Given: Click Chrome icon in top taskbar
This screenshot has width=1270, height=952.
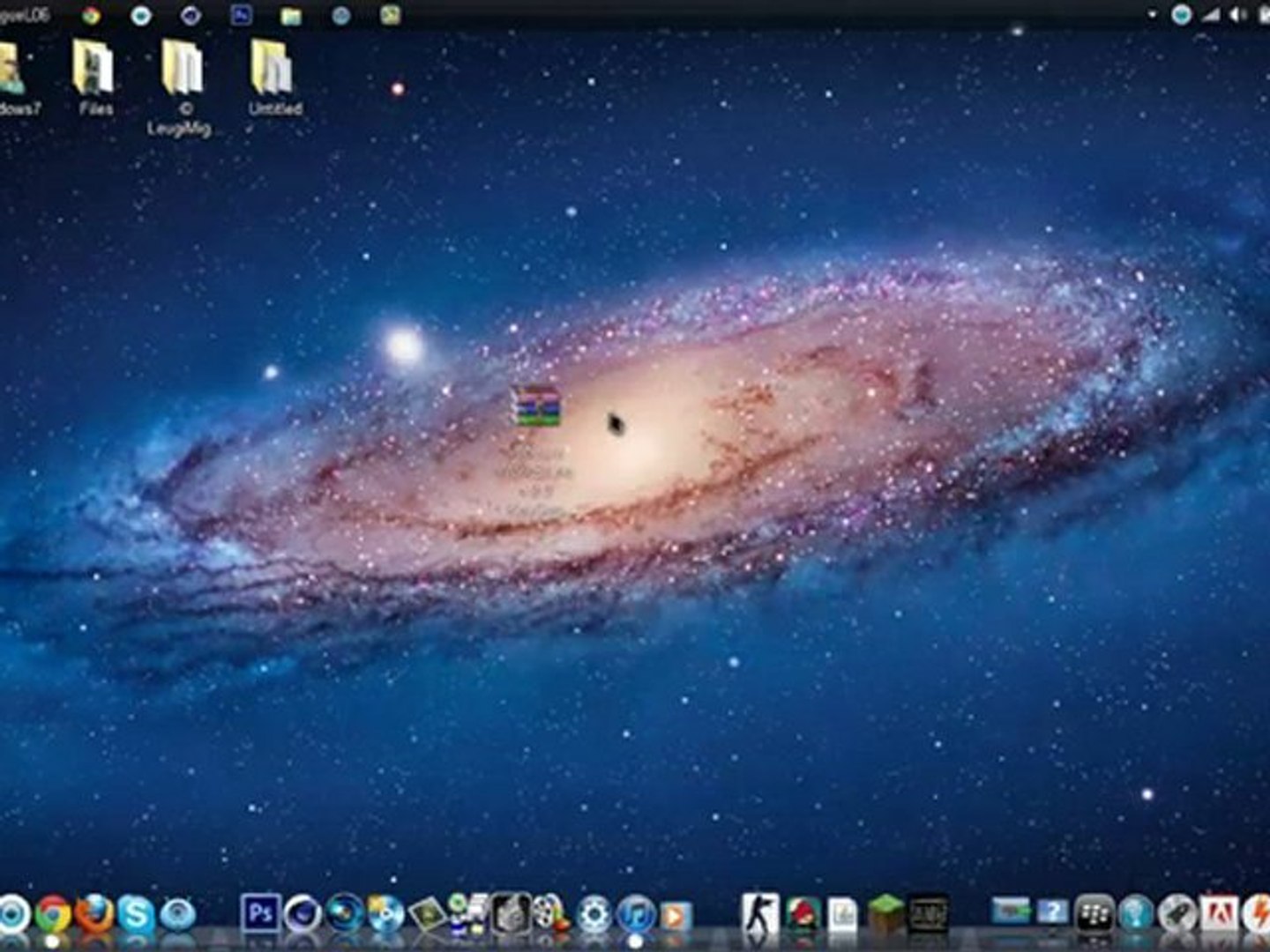Looking at the screenshot, I should [91, 15].
